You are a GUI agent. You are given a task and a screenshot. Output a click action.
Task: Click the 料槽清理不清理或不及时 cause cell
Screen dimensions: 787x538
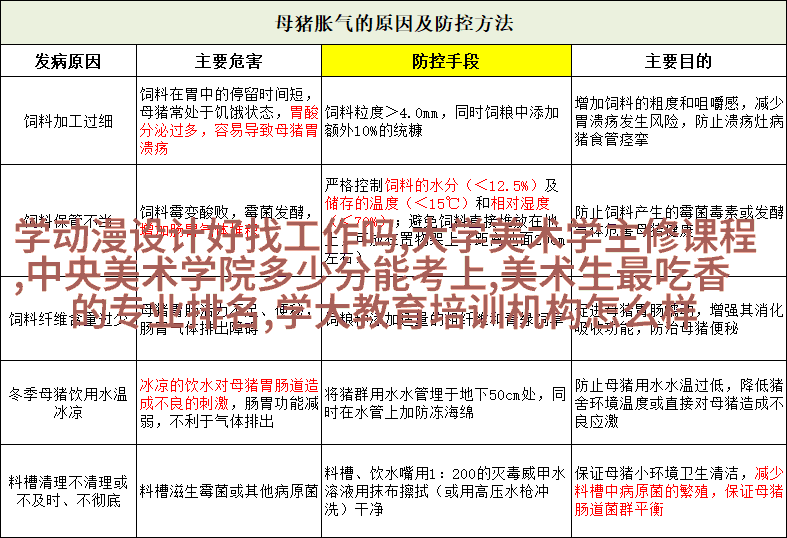pos(68,491)
